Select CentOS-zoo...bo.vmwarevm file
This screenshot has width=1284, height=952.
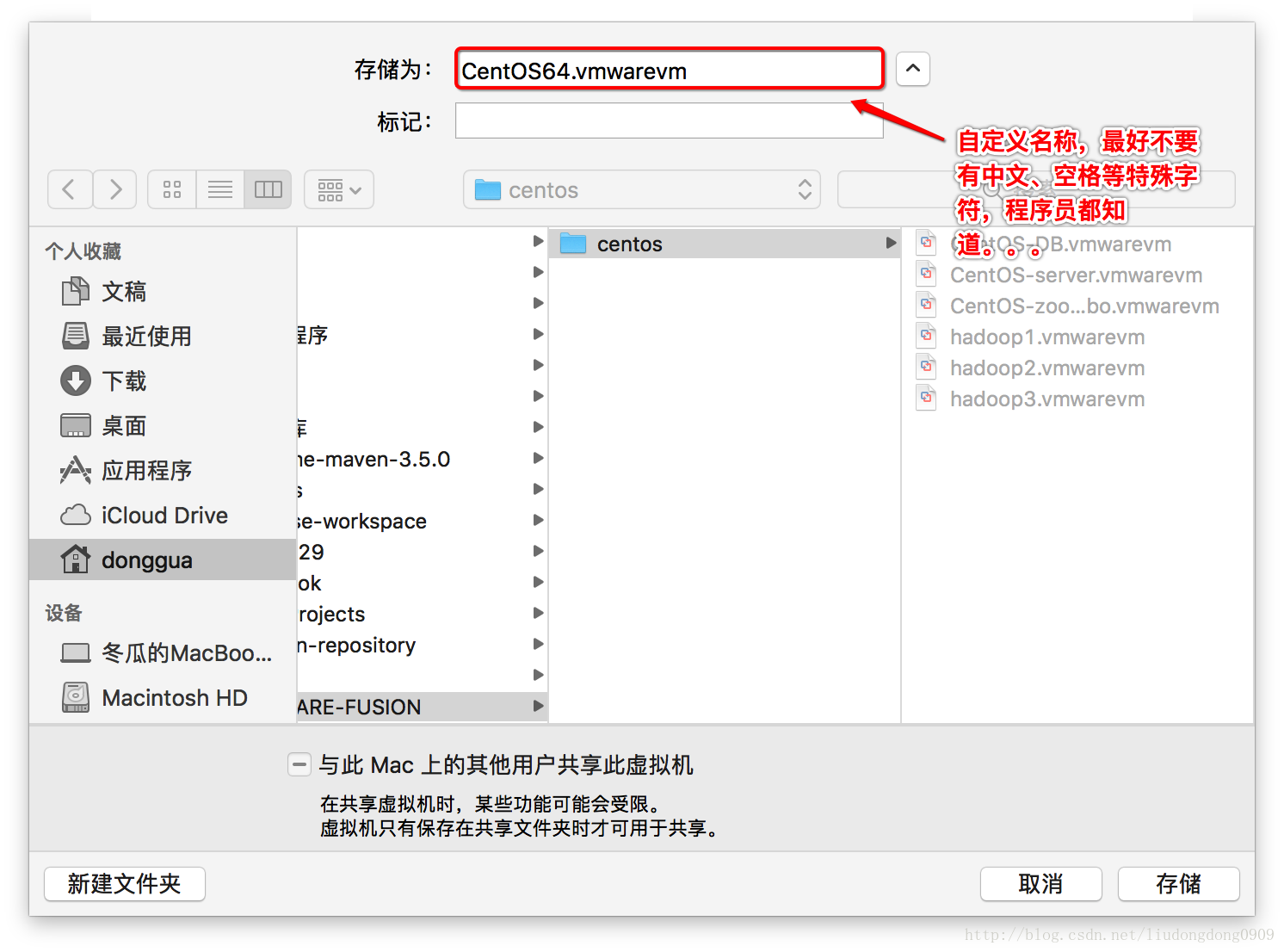click(x=1077, y=306)
